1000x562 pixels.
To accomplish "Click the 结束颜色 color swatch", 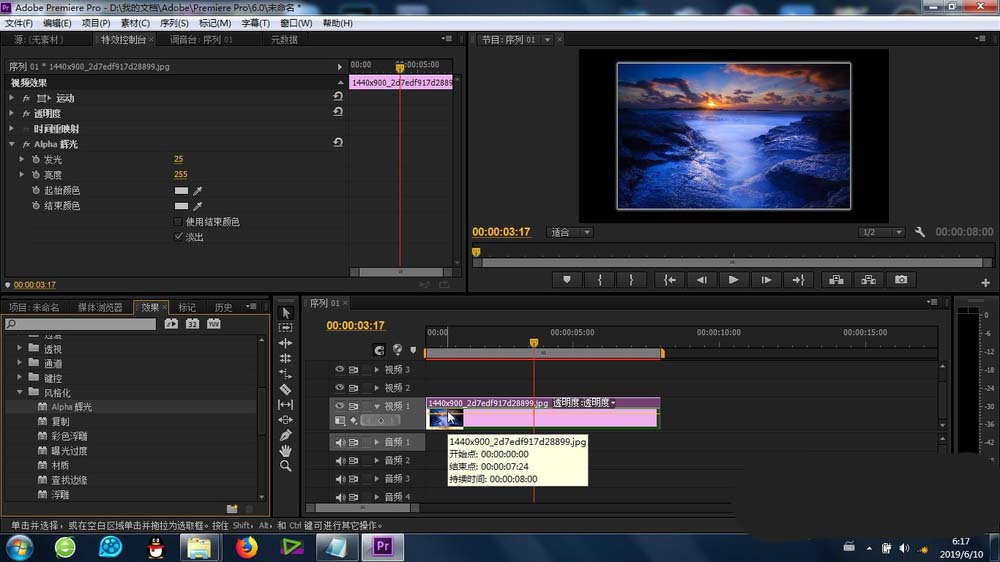I will coord(181,206).
